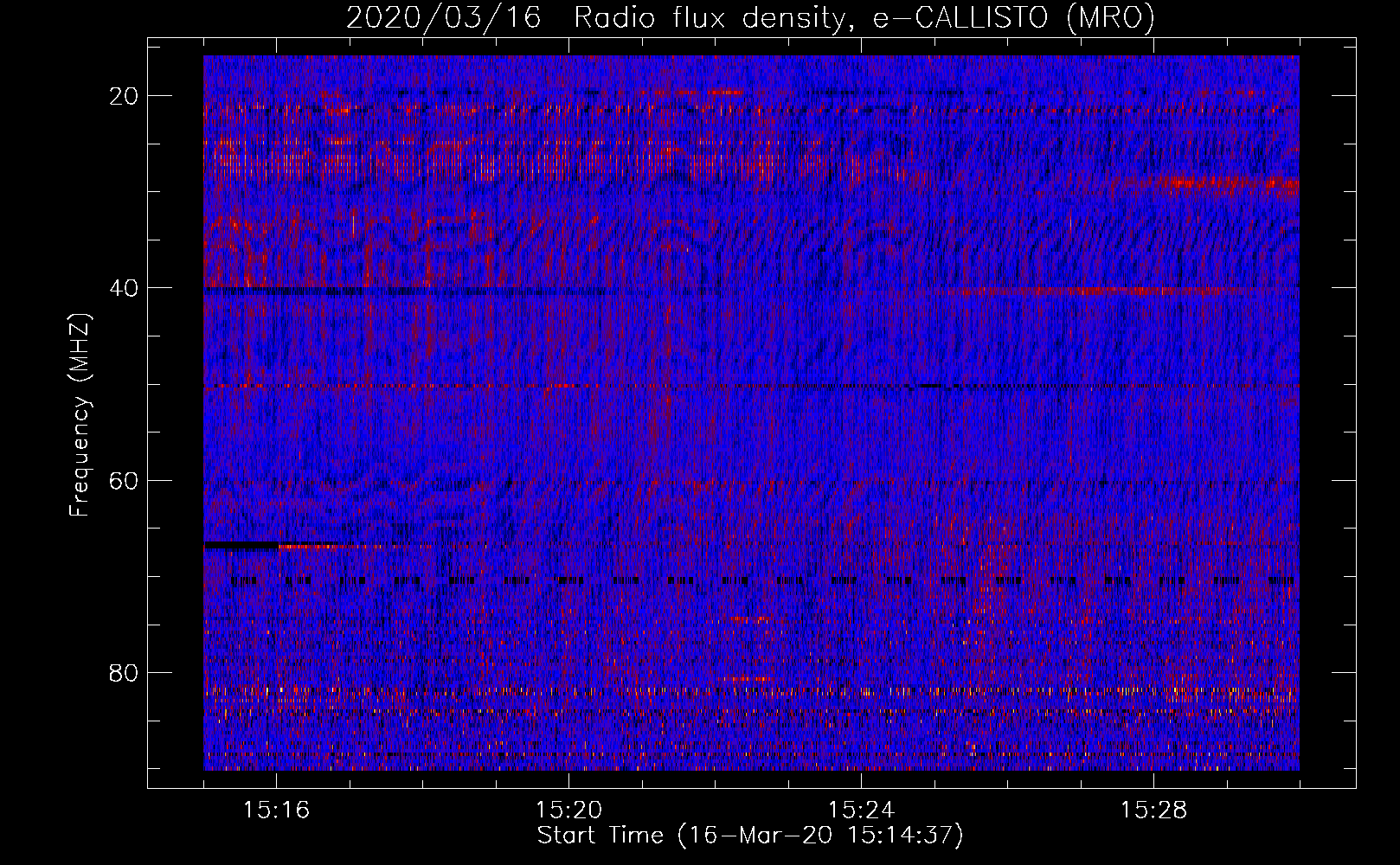Click the spectrogram plot area
This screenshot has height=865, width=1400.
[751, 413]
